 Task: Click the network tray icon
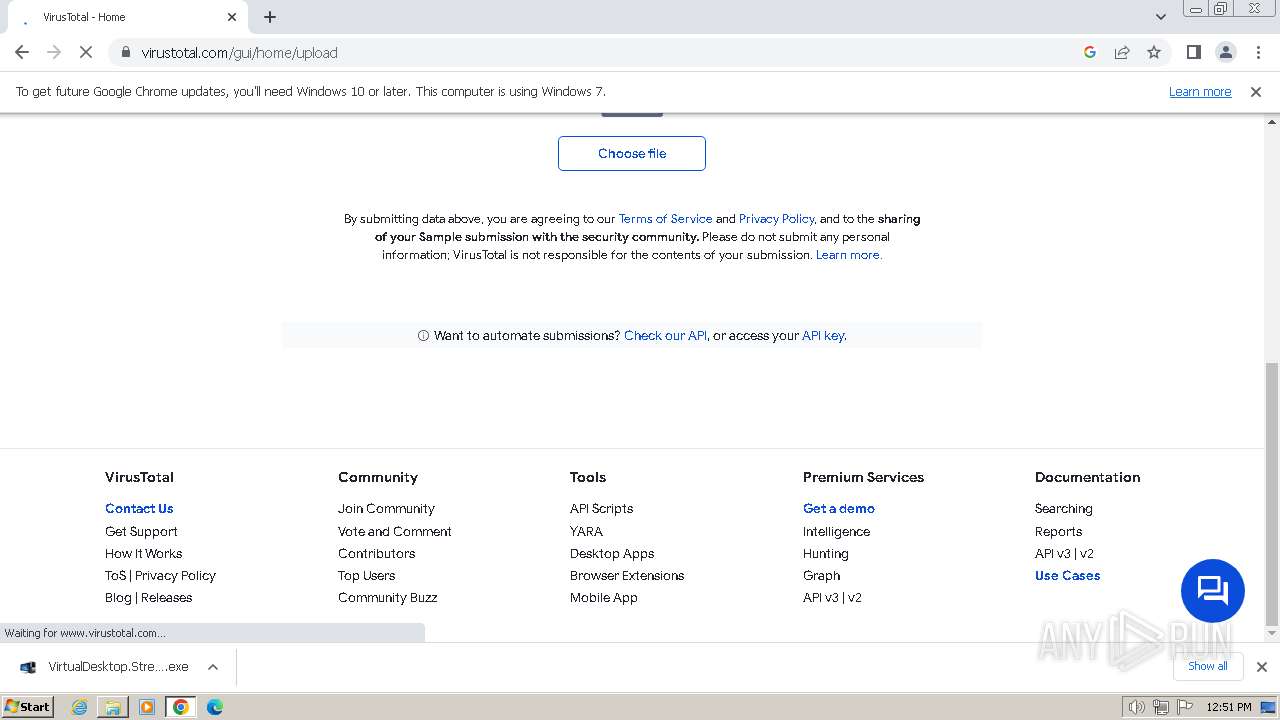pos(1161,707)
